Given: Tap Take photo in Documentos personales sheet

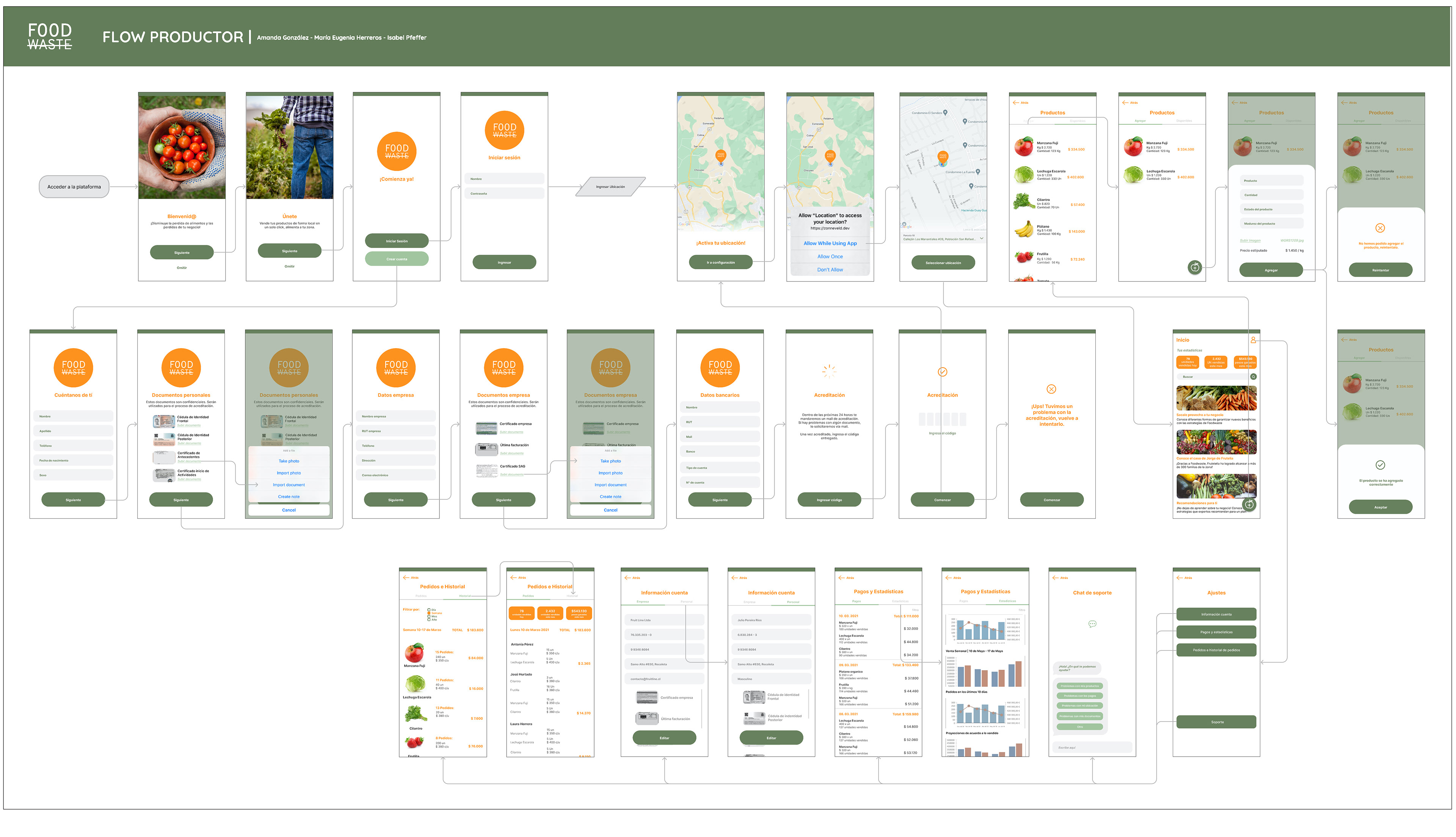Looking at the screenshot, I should pyautogui.click(x=289, y=461).
